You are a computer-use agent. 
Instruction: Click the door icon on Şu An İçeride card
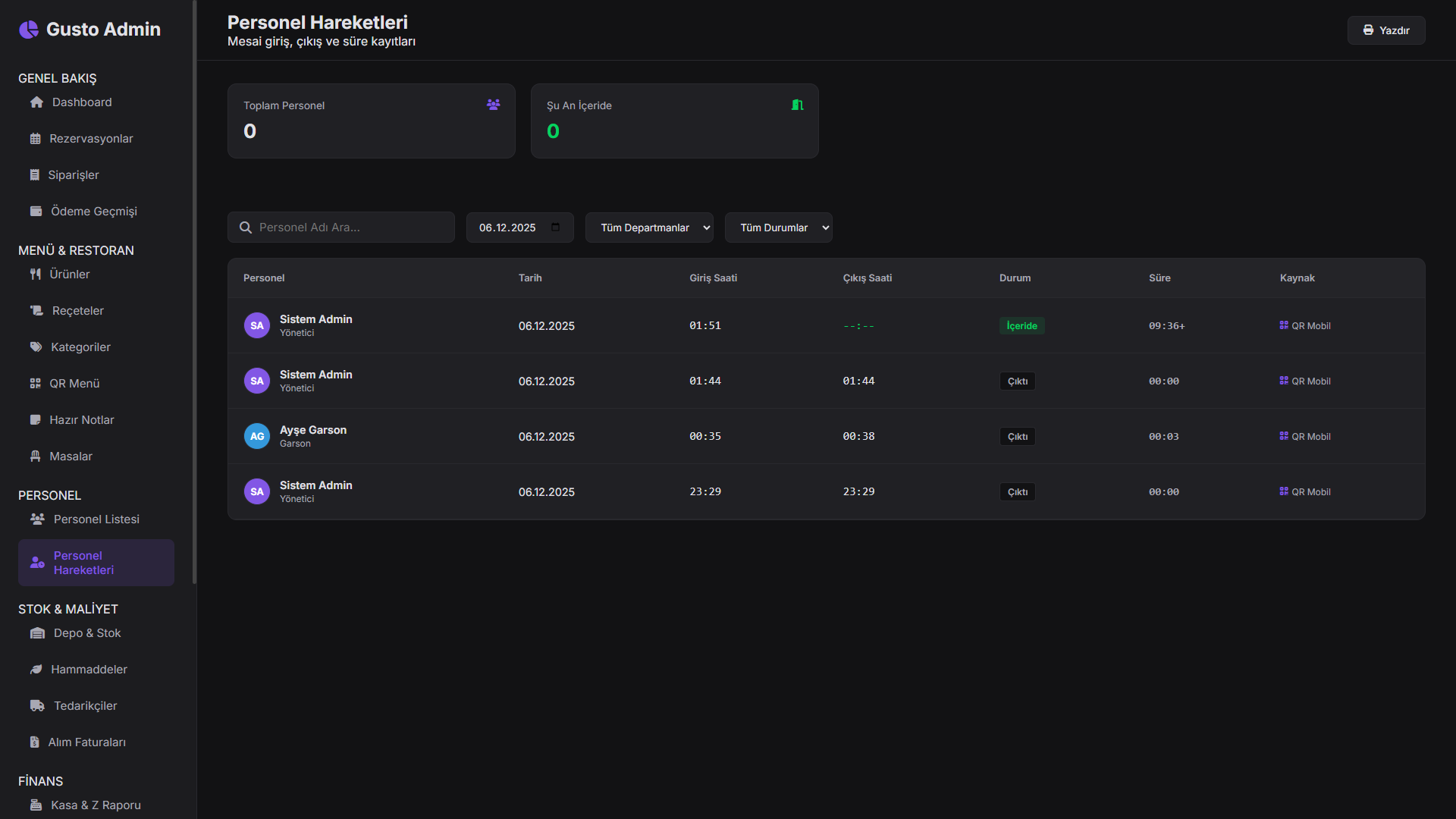797,105
